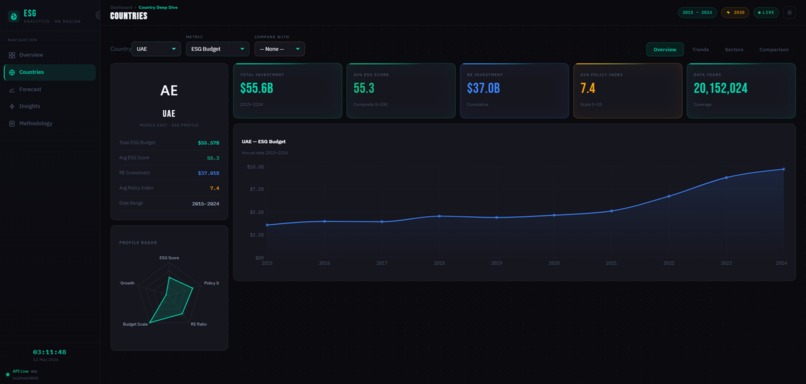
Task: Click the 03:11:48 clock display
Action: point(49,352)
